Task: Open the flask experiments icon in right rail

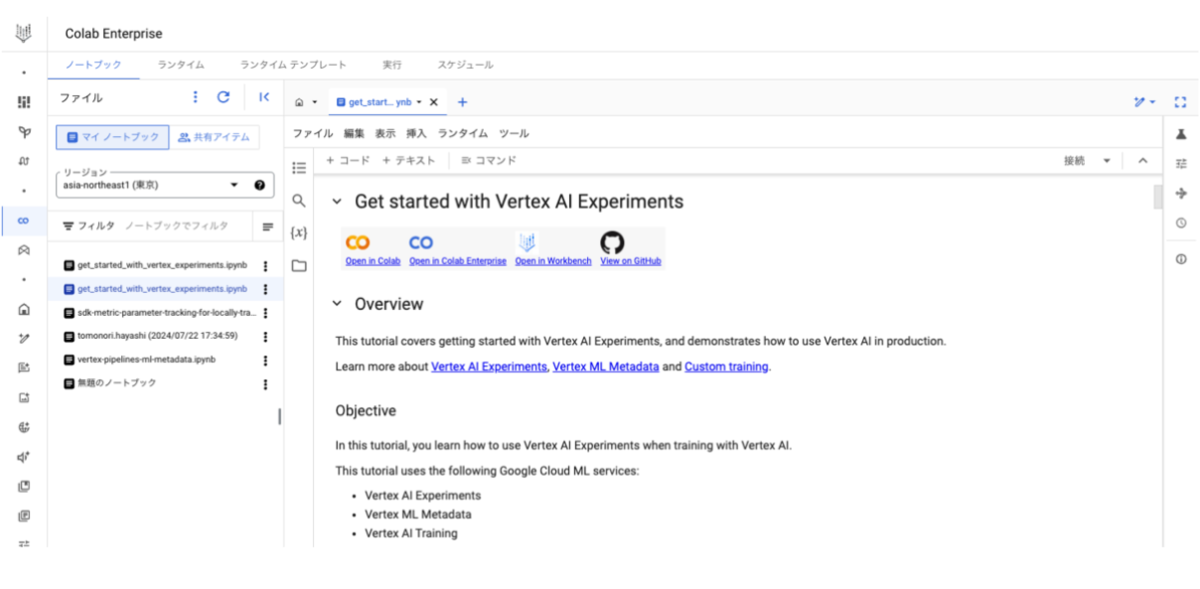Action: tap(1181, 134)
